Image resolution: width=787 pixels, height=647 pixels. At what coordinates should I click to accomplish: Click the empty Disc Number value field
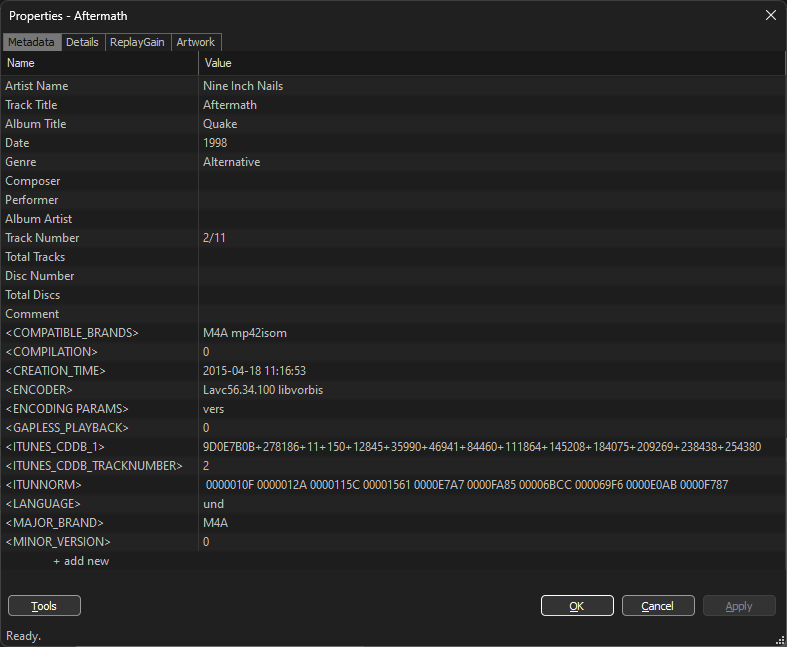click(x=492, y=276)
